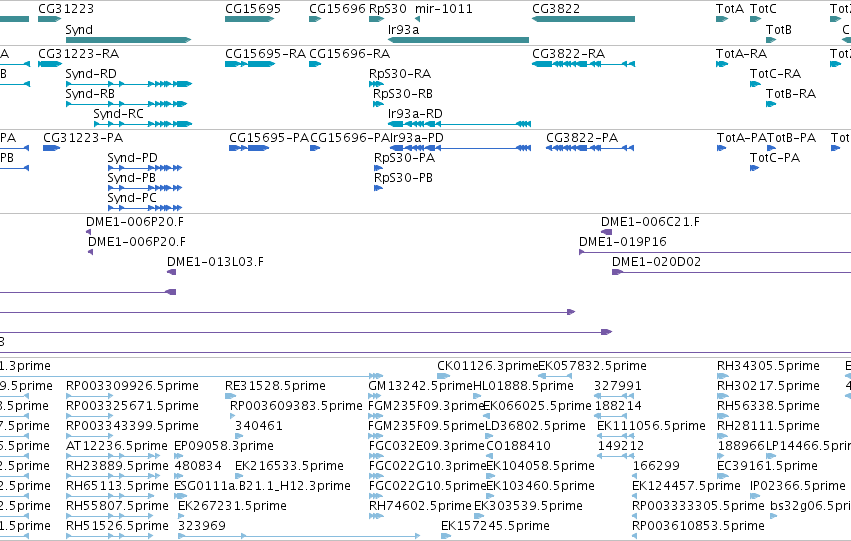851x541 pixels.
Task: Select protein CG3822-PA
Action: [x=582, y=138]
